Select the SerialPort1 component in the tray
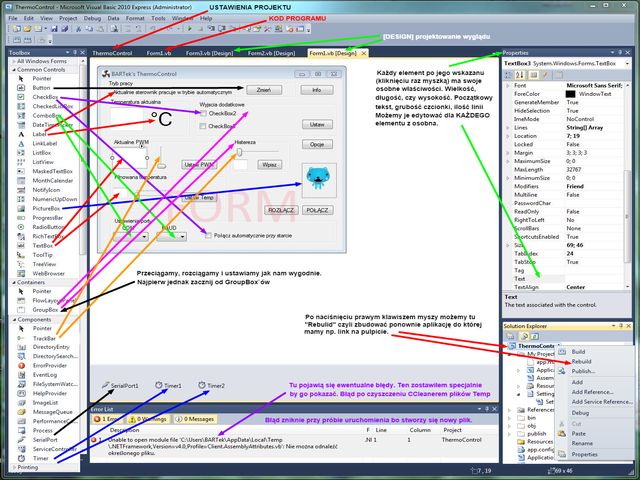 pyautogui.click(x=120, y=386)
